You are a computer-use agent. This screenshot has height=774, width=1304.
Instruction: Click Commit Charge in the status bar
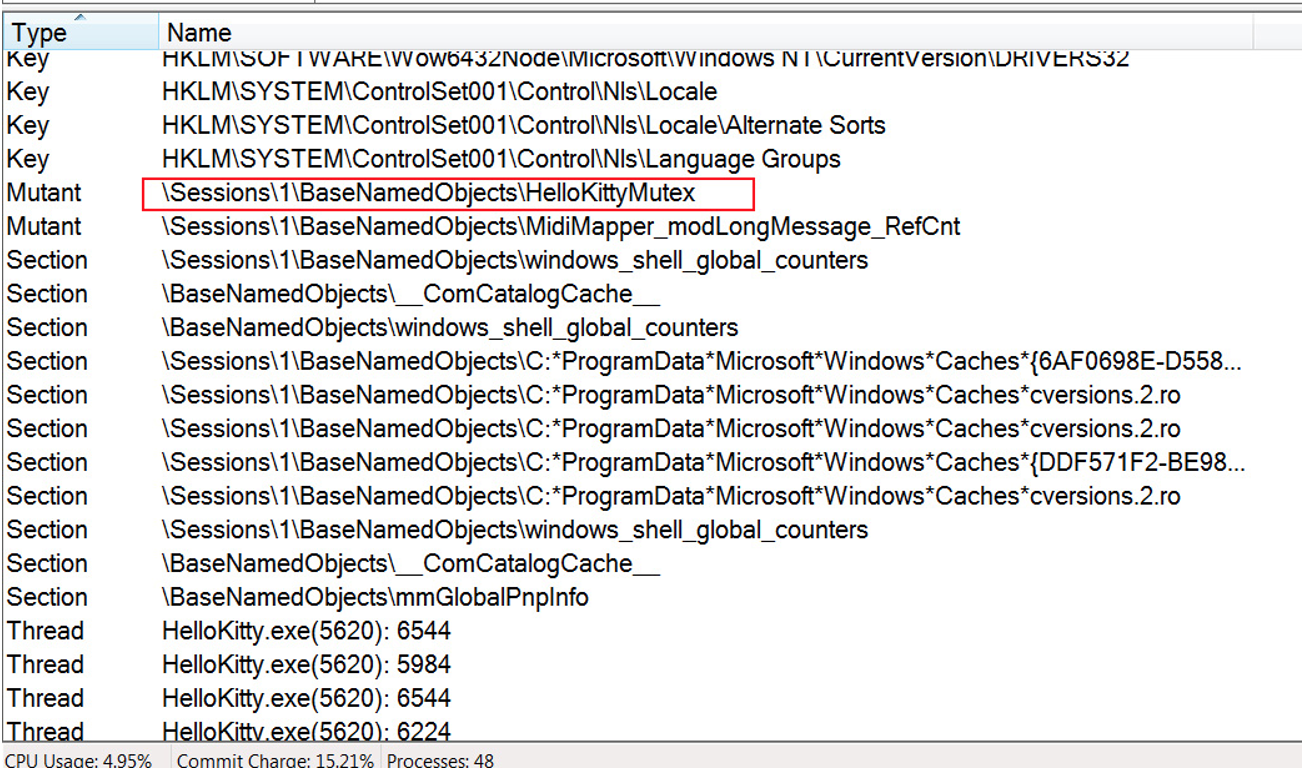tap(275, 761)
